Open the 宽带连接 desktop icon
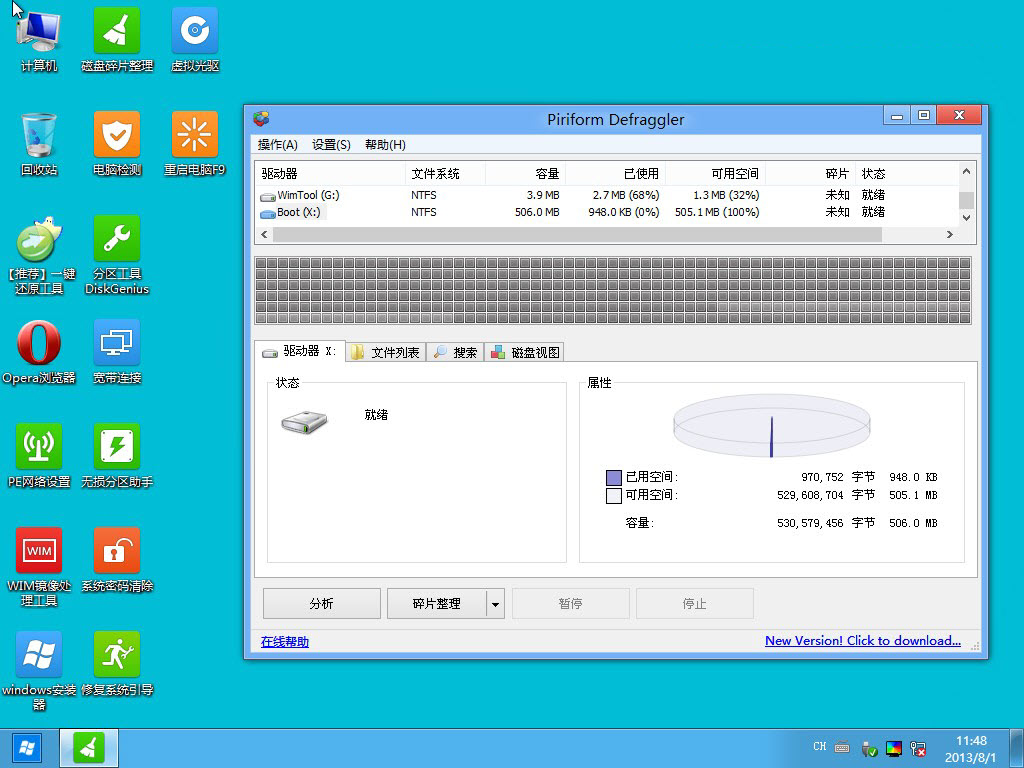 tap(117, 353)
